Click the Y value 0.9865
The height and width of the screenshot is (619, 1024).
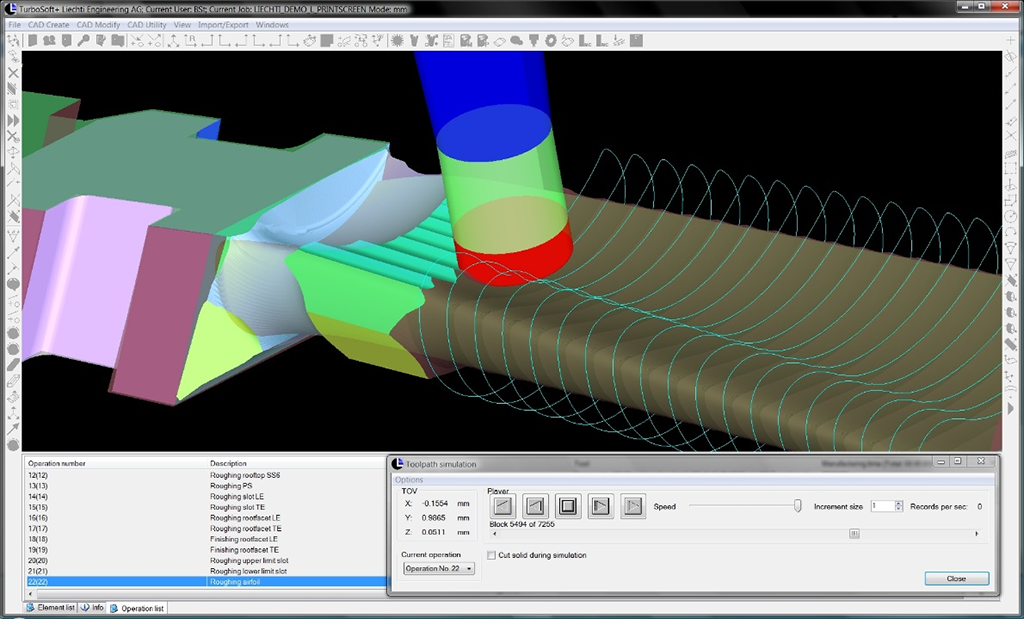pyautogui.click(x=435, y=518)
